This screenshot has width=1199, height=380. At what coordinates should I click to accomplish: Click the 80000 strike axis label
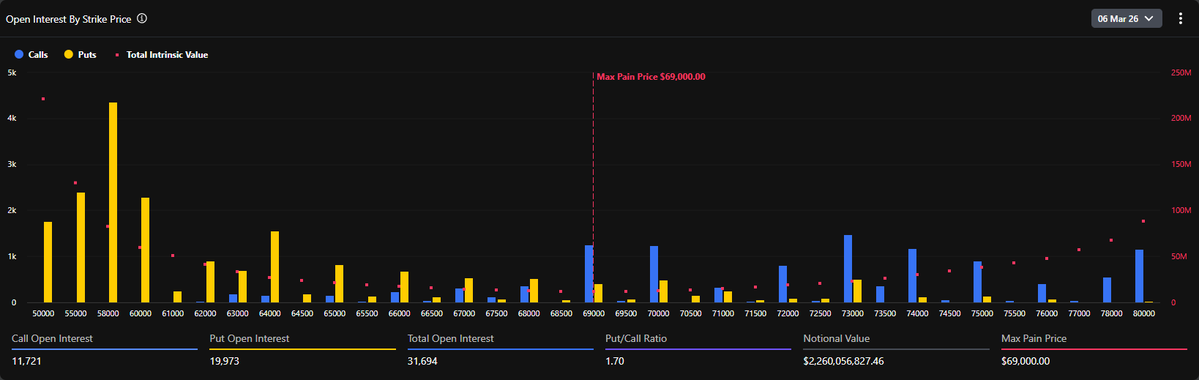pos(1144,313)
